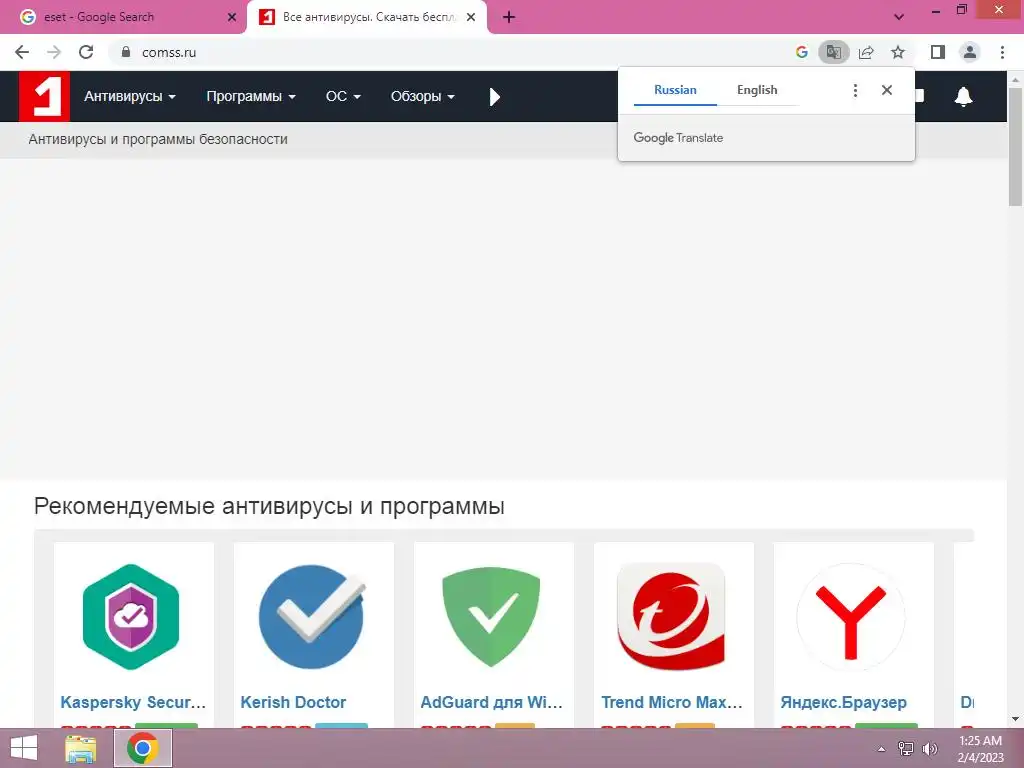Close the eset Google Search tab
1024x768 pixels.
(x=232, y=17)
